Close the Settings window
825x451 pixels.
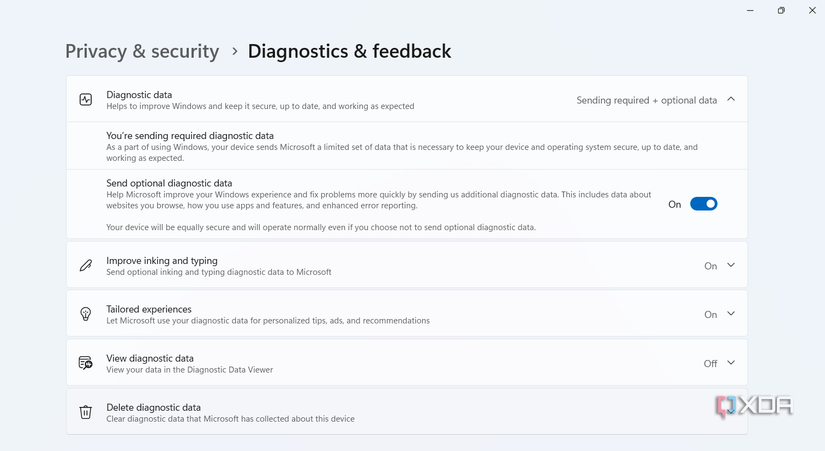coord(812,10)
